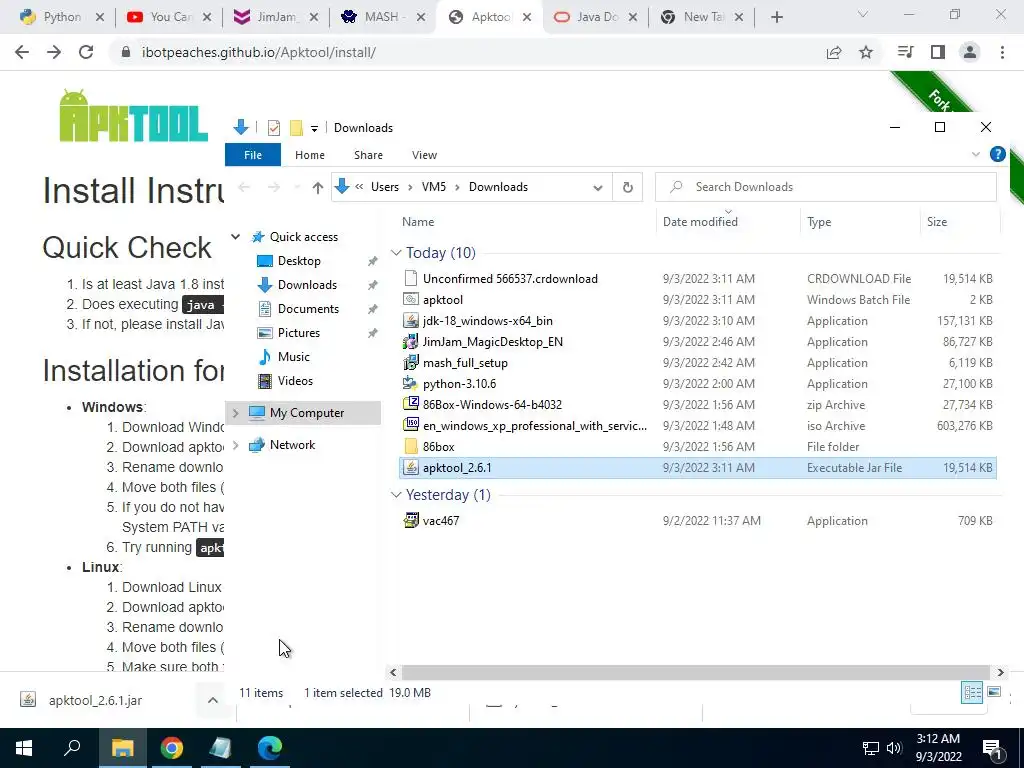This screenshot has width=1024, height=768.
Task: Bookmark this page with the star icon
Action: pyautogui.click(x=866, y=52)
